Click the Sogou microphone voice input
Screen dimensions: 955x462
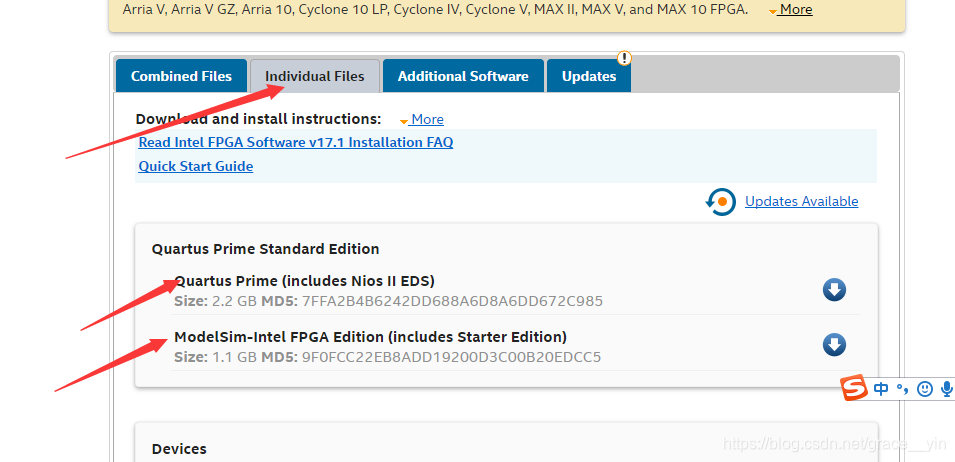click(946, 388)
